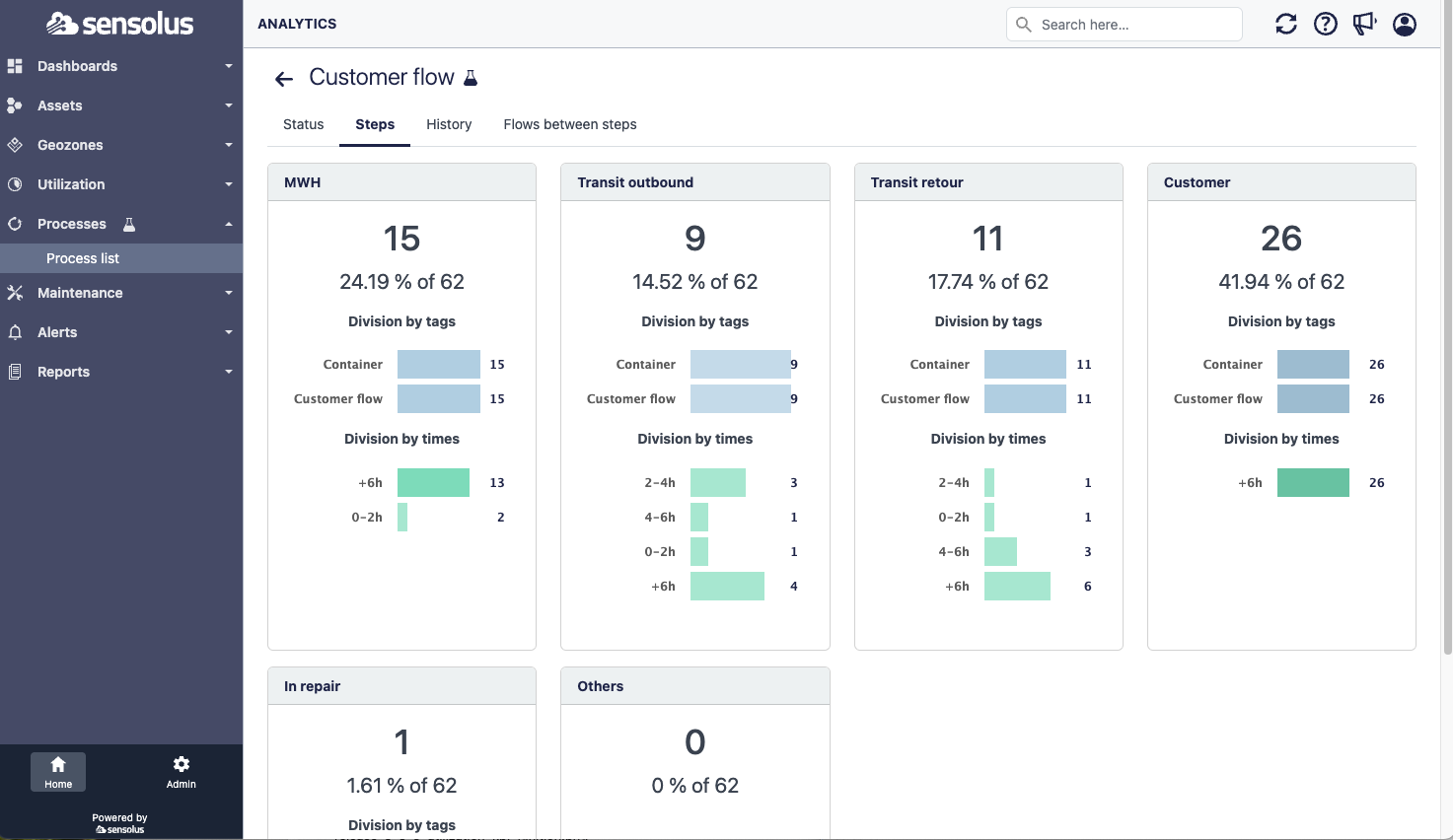Viewport: 1453px width, 840px height.
Task: Expand the Maintenance menu arrow
Action: pos(229,293)
